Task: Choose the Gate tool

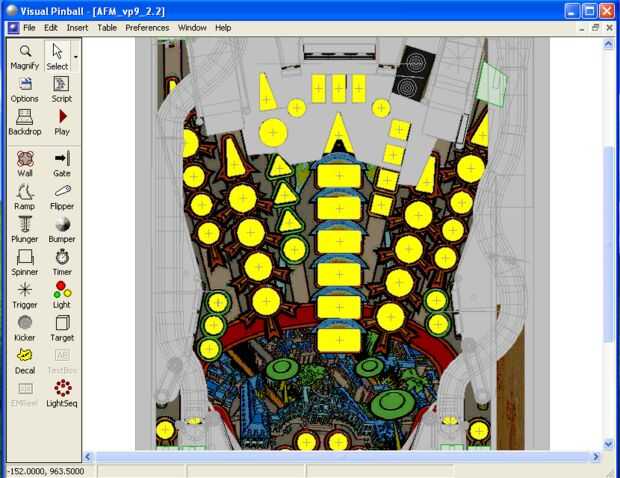Action: click(x=62, y=164)
